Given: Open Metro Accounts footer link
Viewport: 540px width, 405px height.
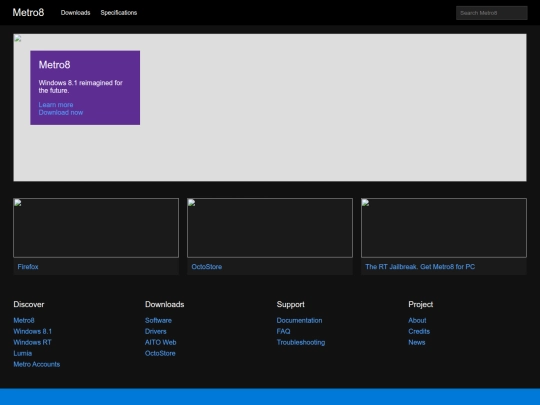Looking at the screenshot, I should tap(37, 364).
